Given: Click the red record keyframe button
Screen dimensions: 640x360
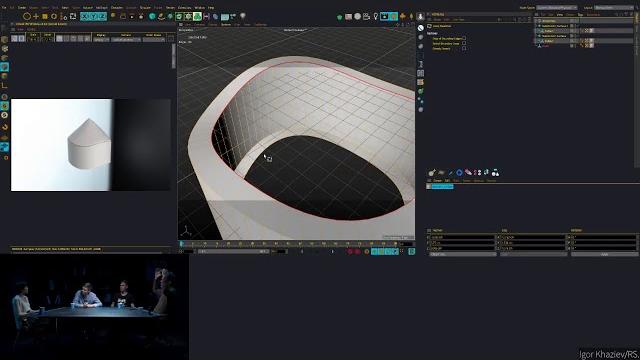Looking at the screenshot, I should [x=350, y=251].
